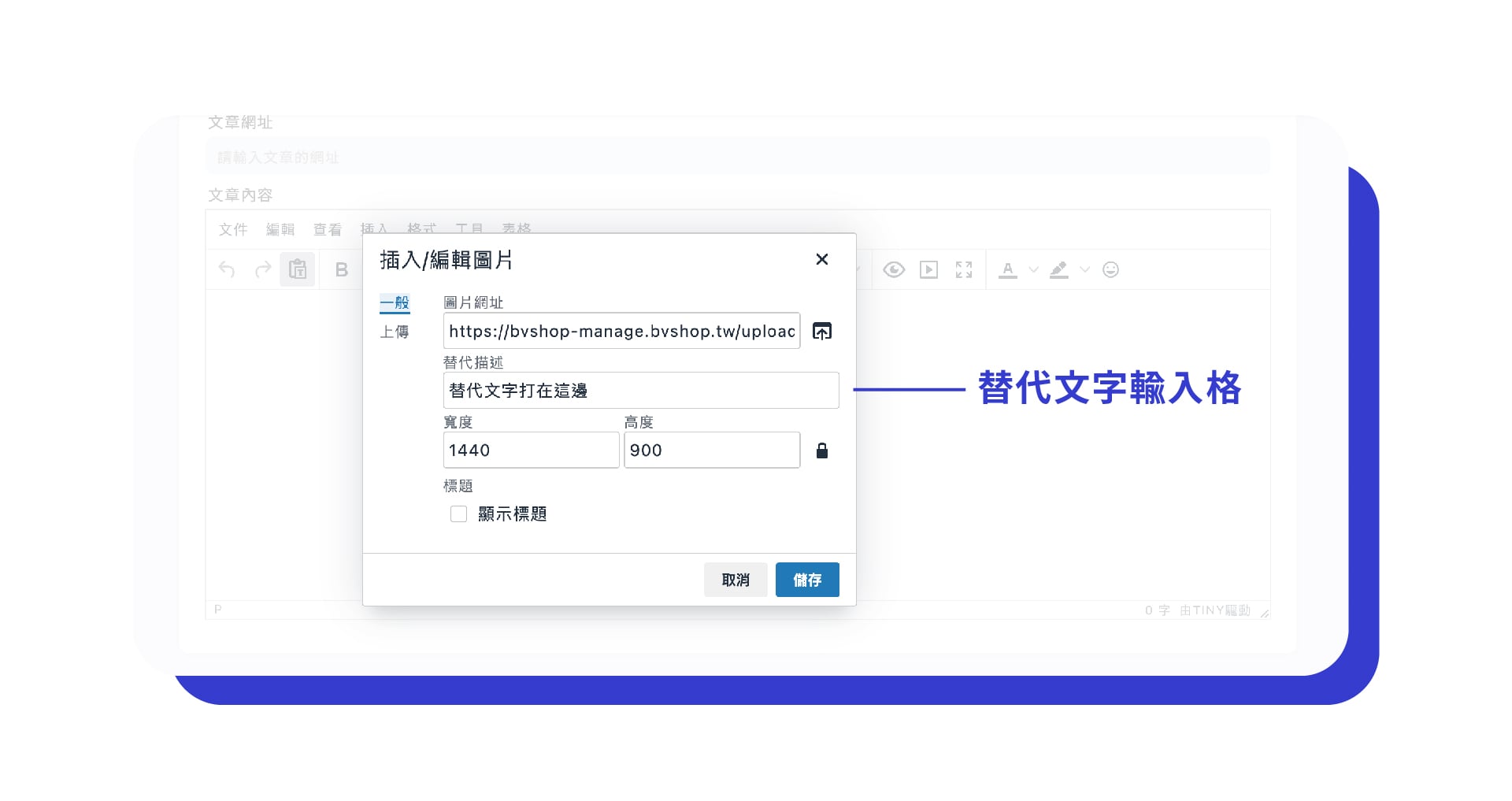This screenshot has height=801, width=1512.
Task: Click the undo icon in editor toolbar
Action: click(x=227, y=270)
